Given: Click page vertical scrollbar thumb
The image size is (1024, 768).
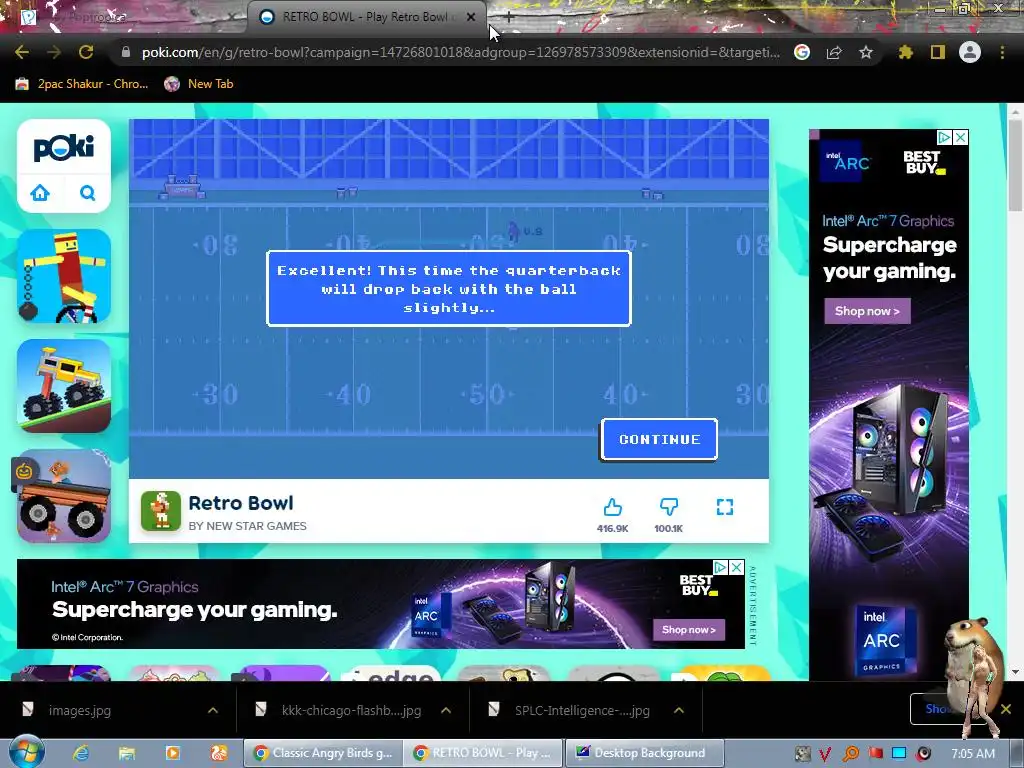Looking at the screenshot, I should [1014, 166].
